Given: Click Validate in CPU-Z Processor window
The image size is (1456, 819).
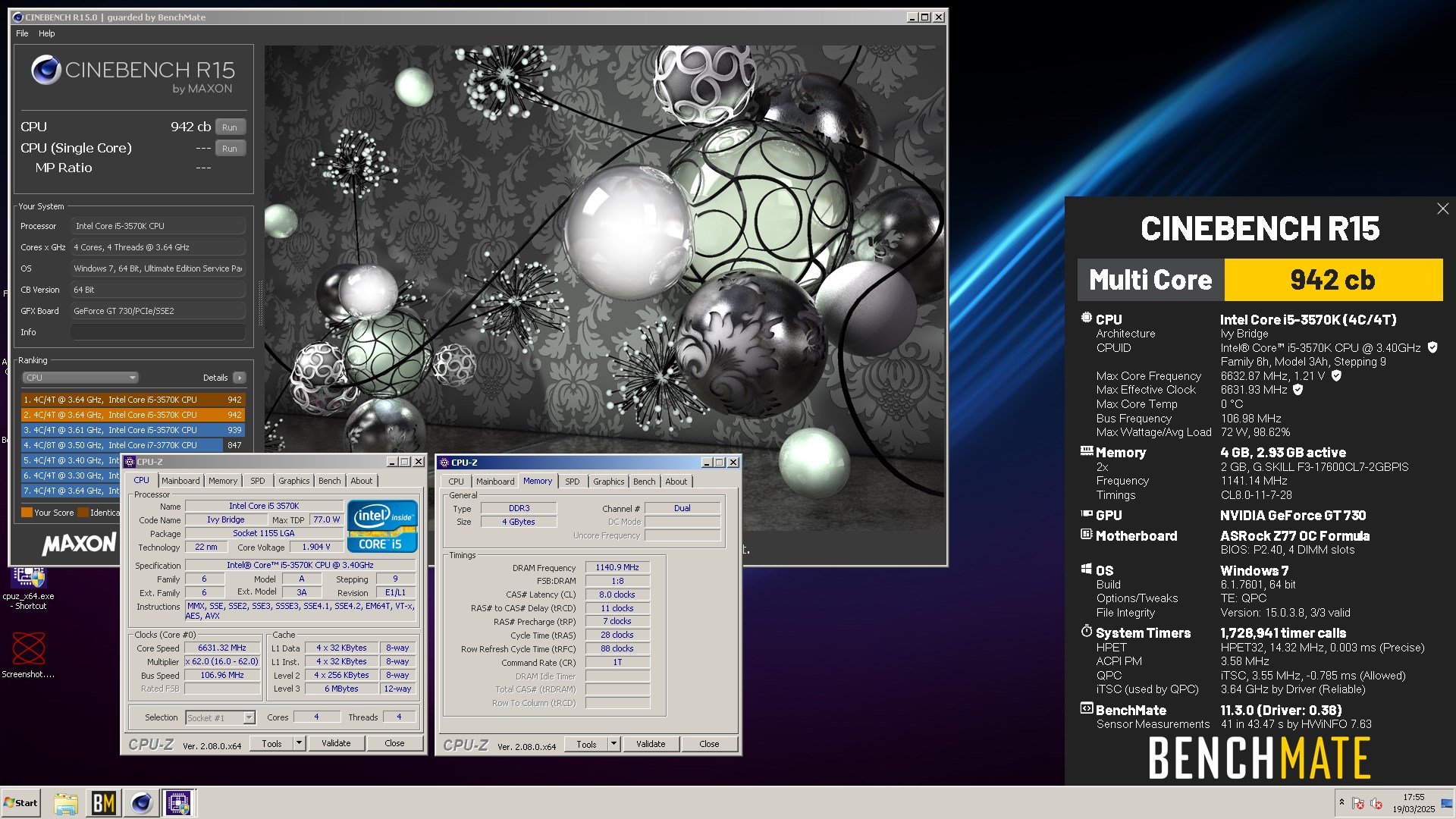Looking at the screenshot, I should [336, 744].
